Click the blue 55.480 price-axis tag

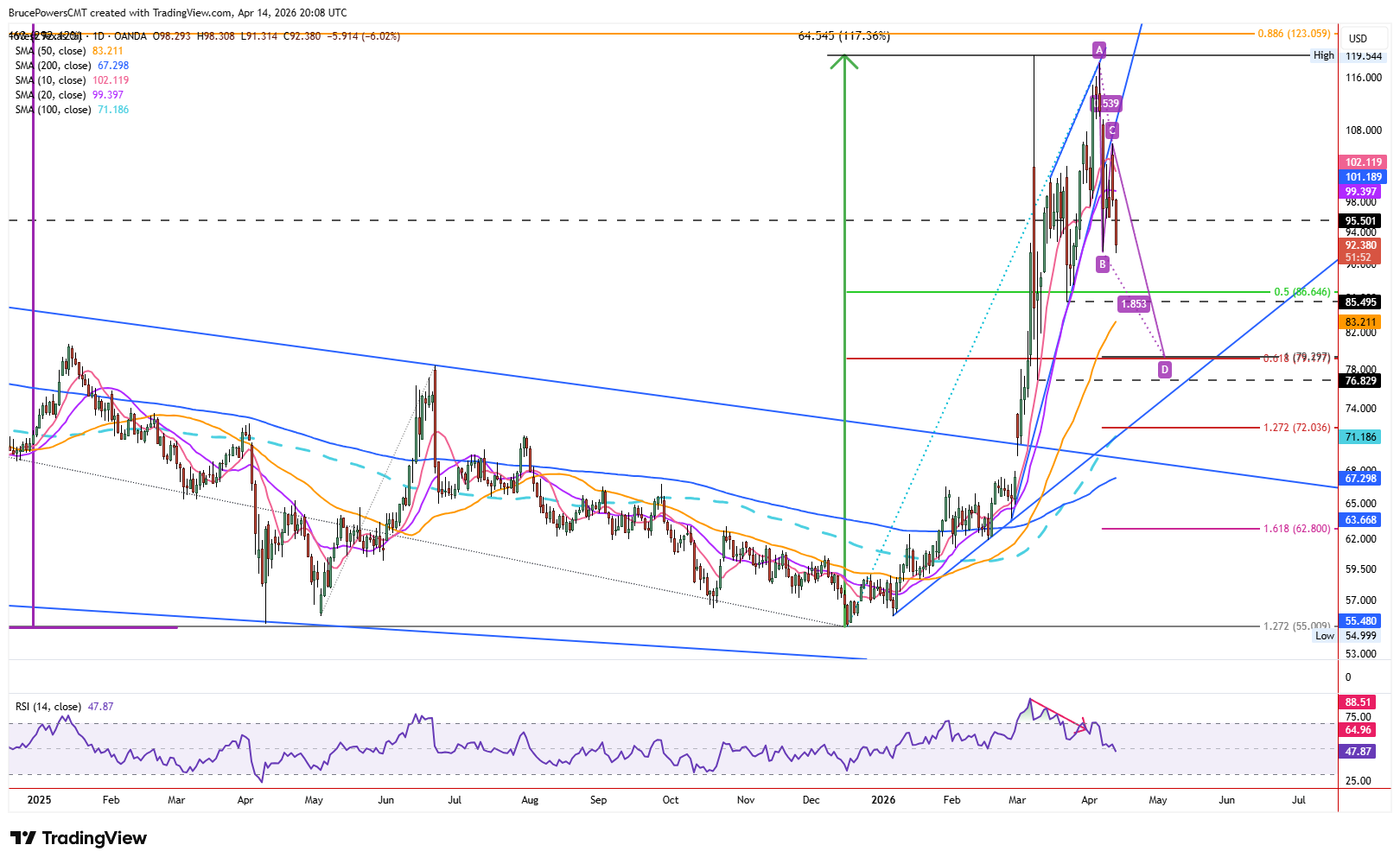1360,621
